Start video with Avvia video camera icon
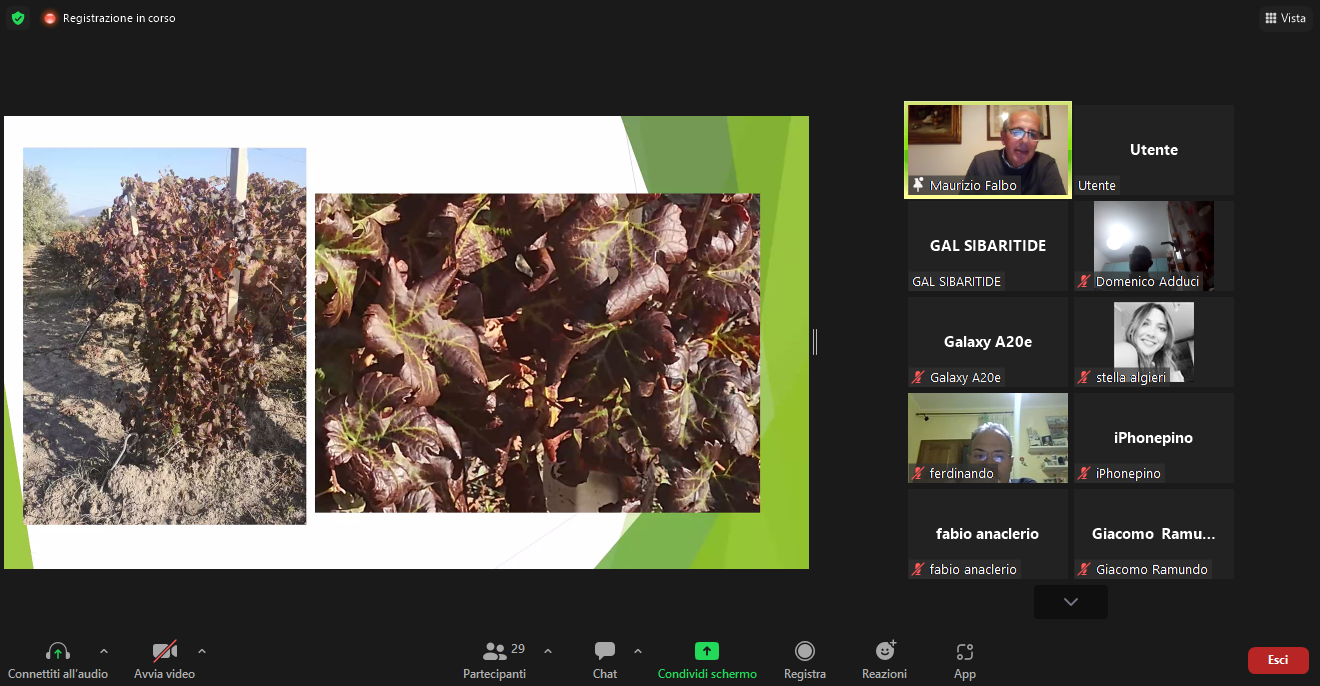The width and height of the screenshot is (1320, 686). pos(165,652)
